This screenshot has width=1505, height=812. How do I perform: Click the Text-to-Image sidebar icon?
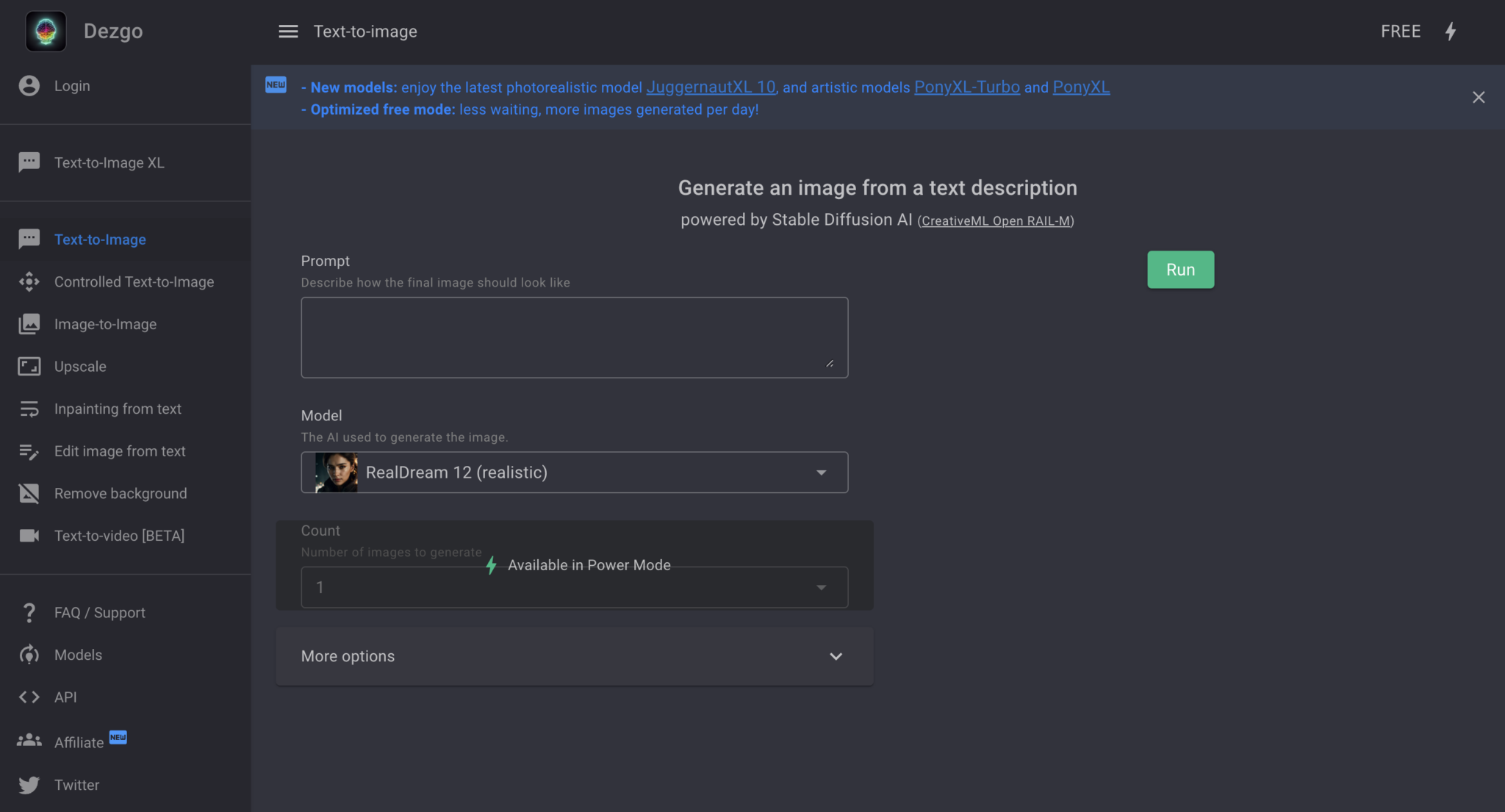pyautogui.click(x=29, y=239)
